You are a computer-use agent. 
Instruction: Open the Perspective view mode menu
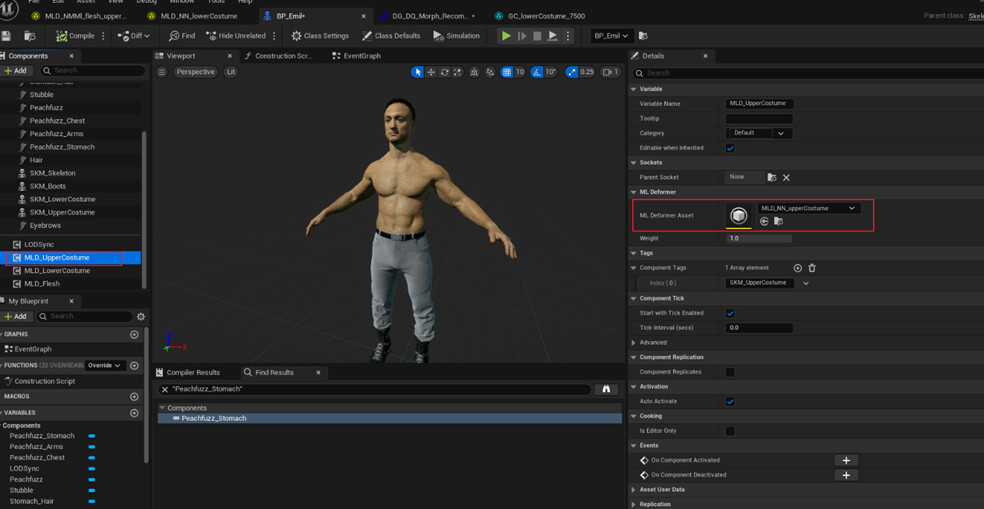(195, 72)
